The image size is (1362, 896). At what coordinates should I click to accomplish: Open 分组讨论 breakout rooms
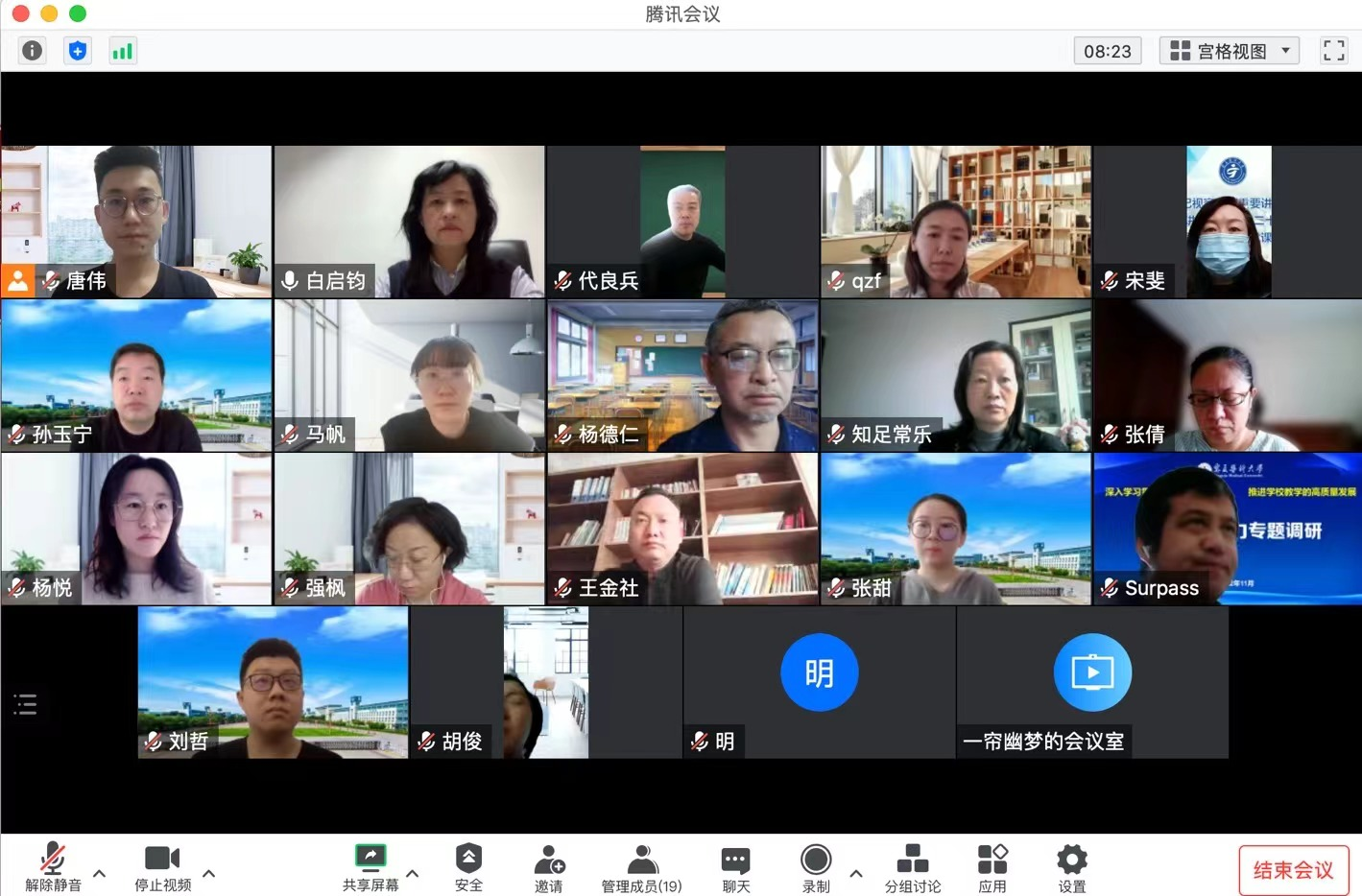[912, 867]
